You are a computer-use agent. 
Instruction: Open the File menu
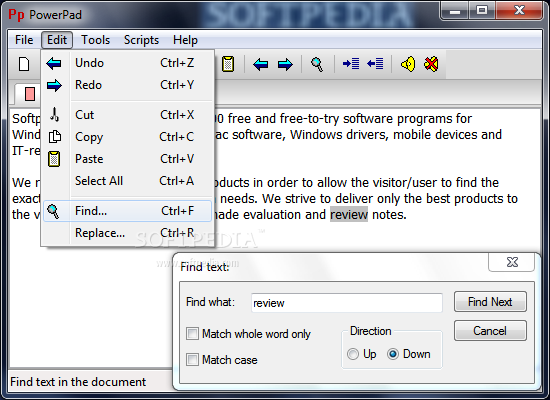24,40
